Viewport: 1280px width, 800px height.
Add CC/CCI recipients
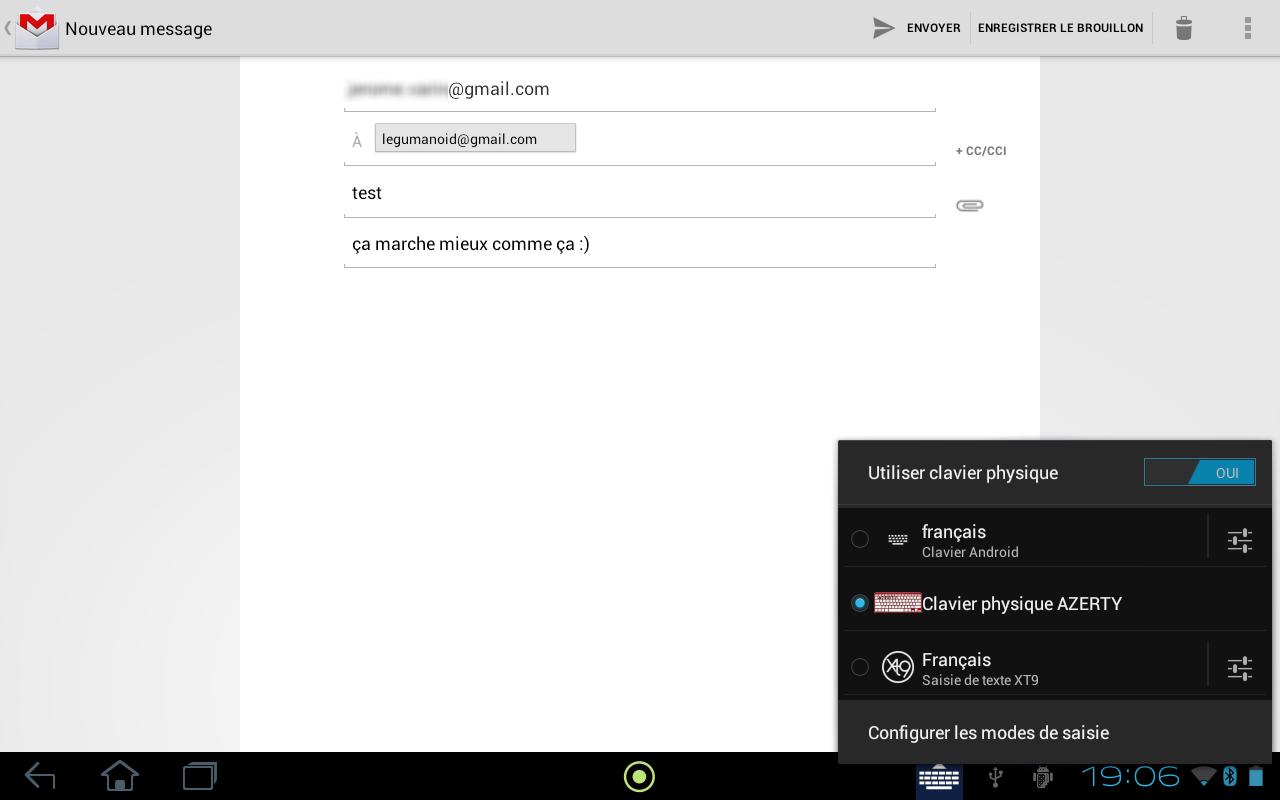tap(981, 151)
